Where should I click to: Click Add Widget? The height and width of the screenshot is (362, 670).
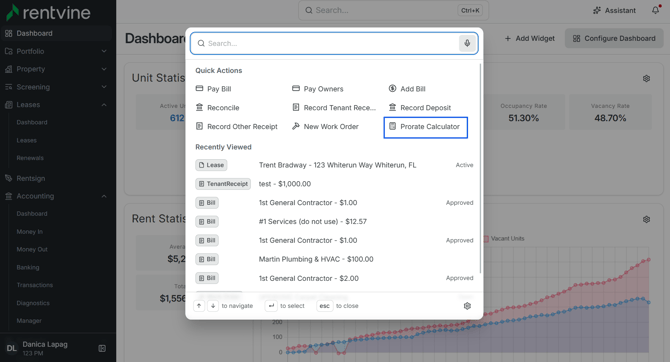[529, 38]
